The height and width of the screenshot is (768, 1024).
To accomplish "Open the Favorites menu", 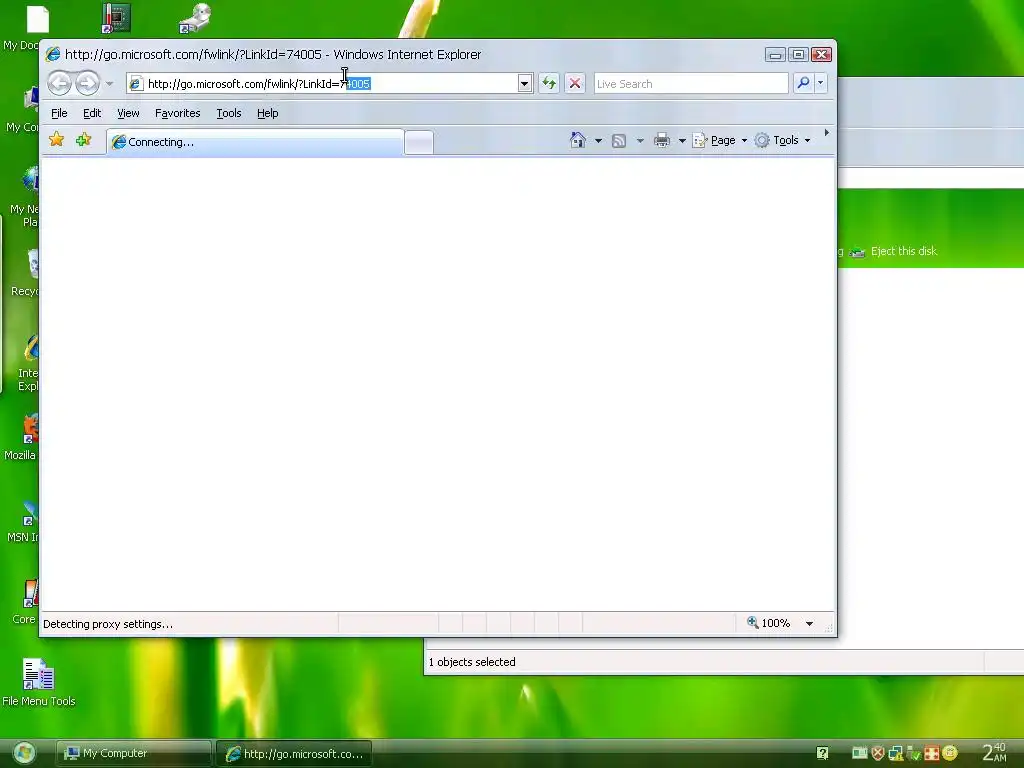I will click(x=178, y=113).
